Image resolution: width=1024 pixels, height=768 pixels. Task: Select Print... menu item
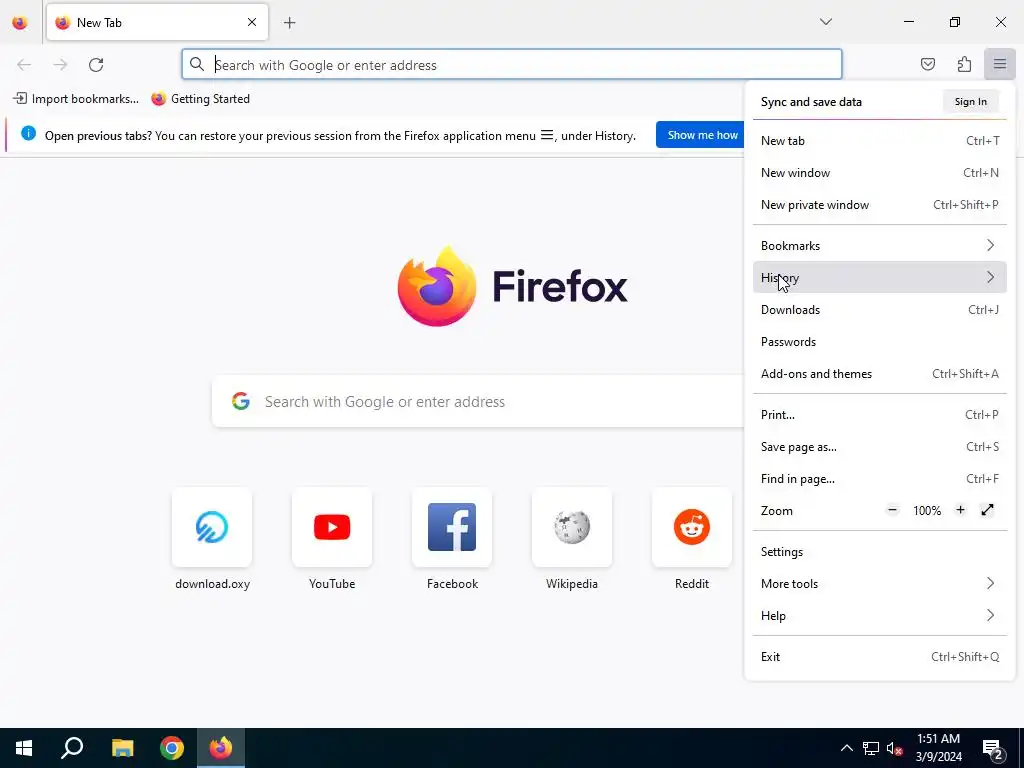pos(880,415)
